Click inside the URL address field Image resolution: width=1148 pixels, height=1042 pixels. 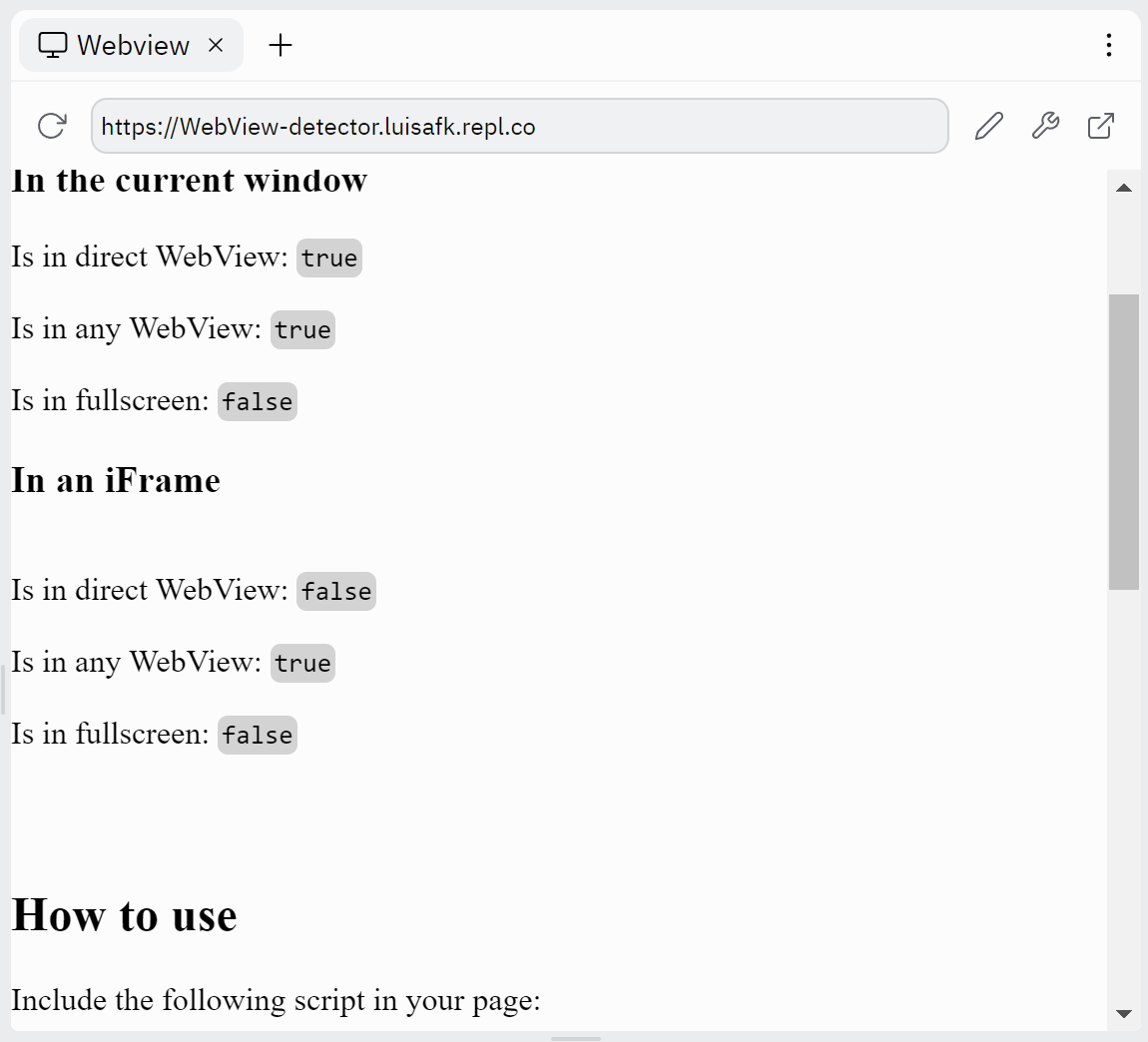click(x=519, y=126)
